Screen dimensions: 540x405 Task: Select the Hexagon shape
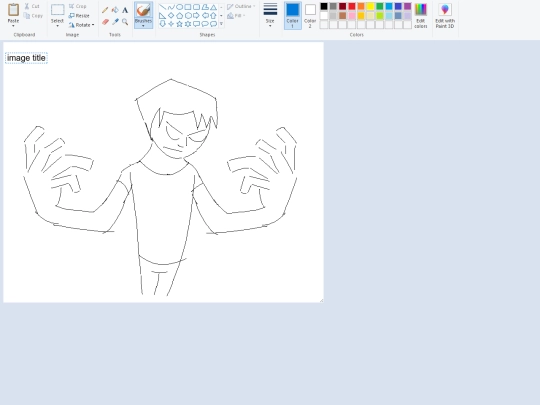[188, 15]
